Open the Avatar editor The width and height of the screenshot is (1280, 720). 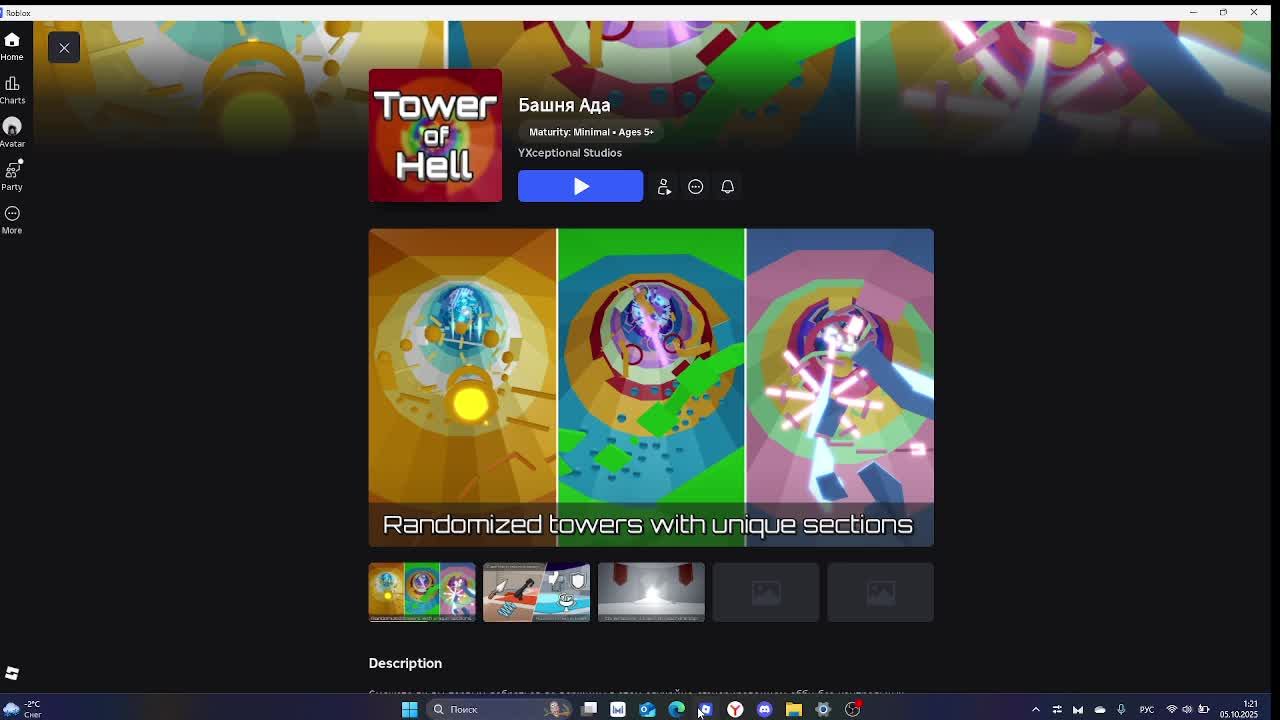pos(12,133)
